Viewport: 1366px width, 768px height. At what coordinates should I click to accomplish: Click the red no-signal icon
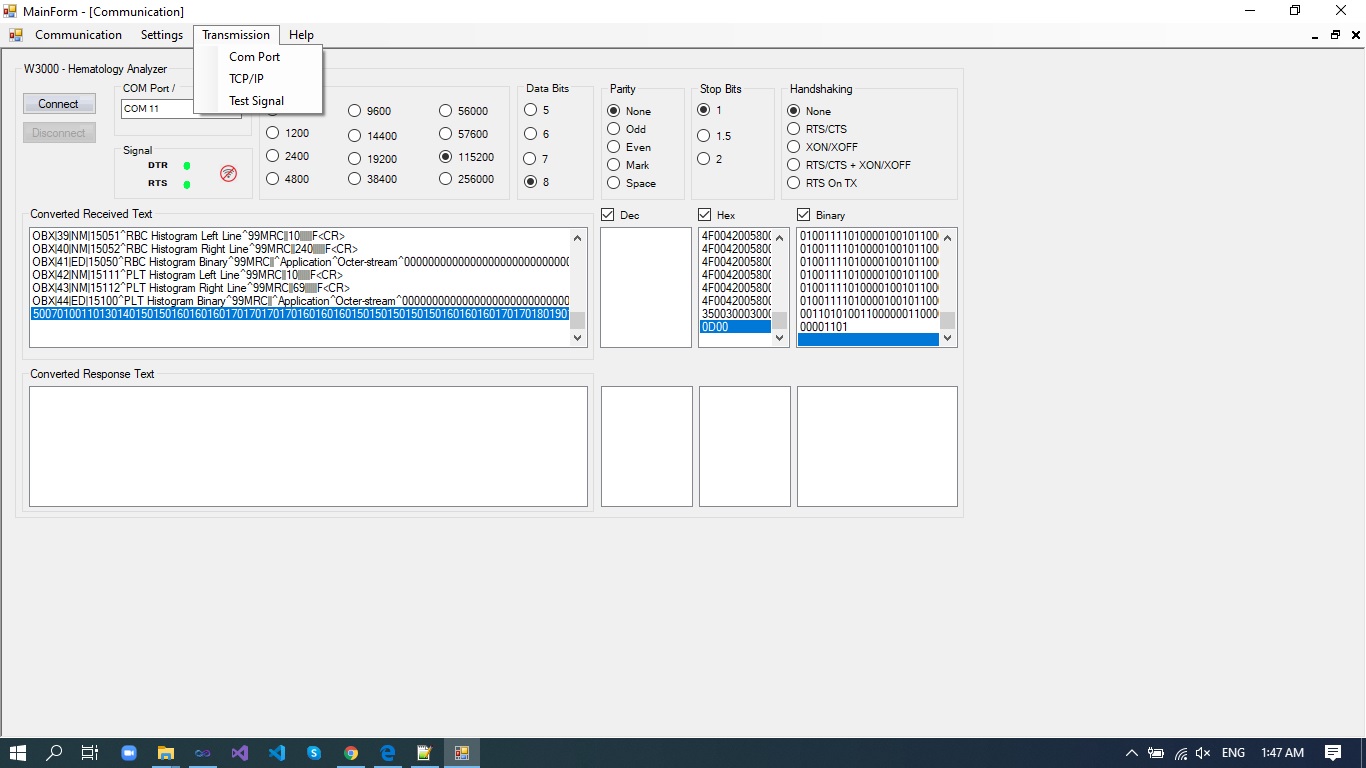(228, 173)
